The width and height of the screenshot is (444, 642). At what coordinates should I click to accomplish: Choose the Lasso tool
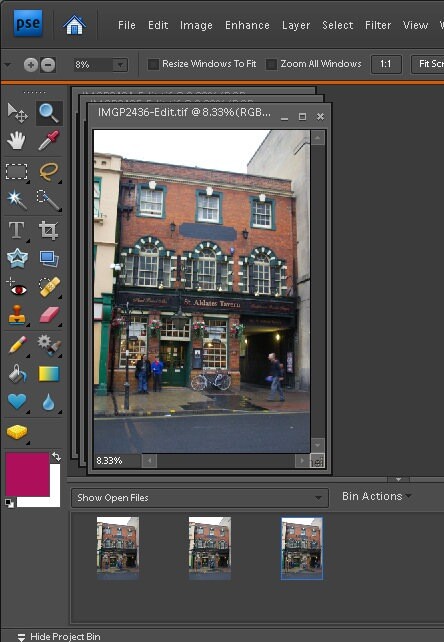pyautogui.click(x=49, y=172)
